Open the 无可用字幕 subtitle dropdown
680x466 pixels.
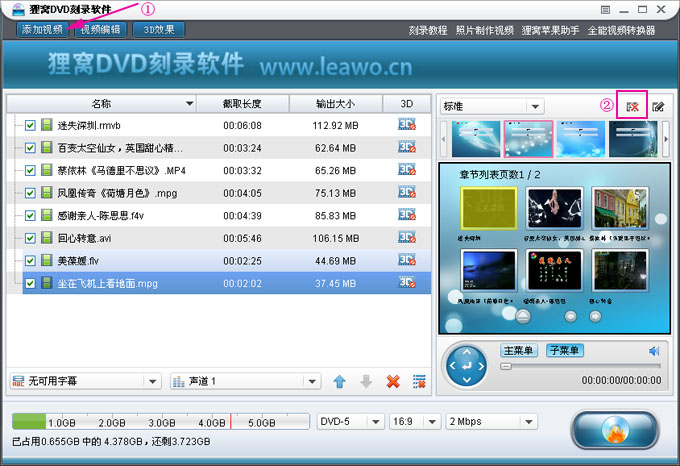point(85,381)
